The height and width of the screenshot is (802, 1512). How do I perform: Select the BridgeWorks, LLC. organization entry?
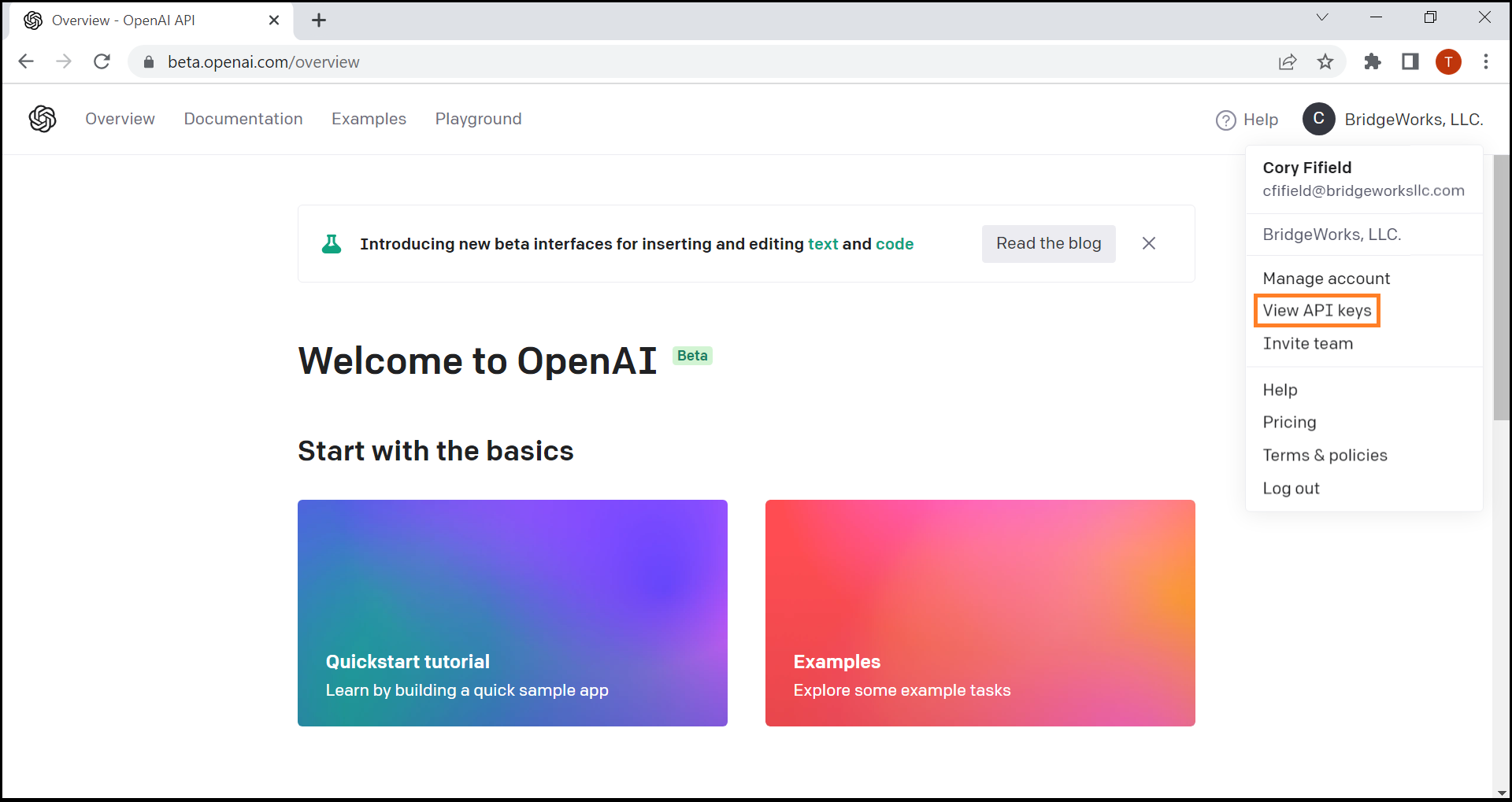[x=1332, y=235]
